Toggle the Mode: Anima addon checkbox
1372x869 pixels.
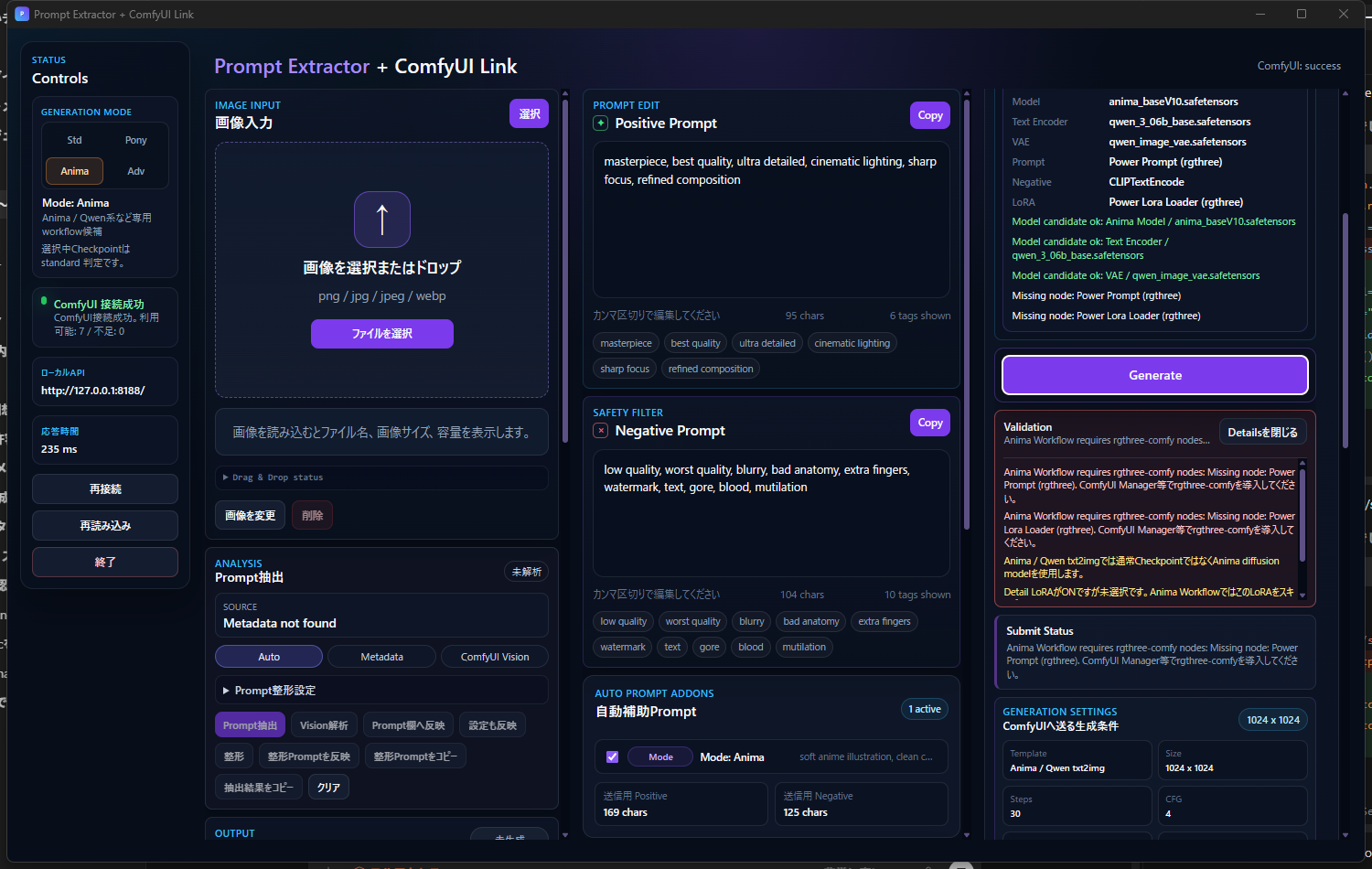click(x=613, y=757)
